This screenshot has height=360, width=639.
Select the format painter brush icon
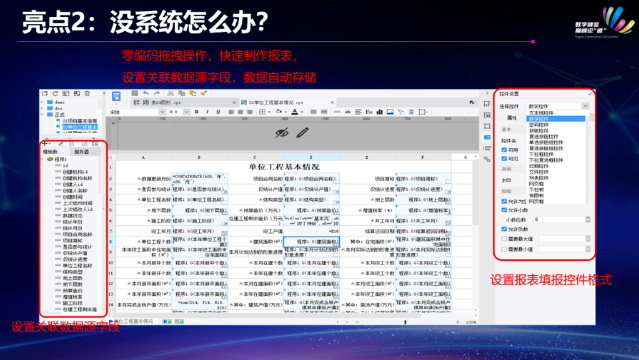(x=204, y=93)
